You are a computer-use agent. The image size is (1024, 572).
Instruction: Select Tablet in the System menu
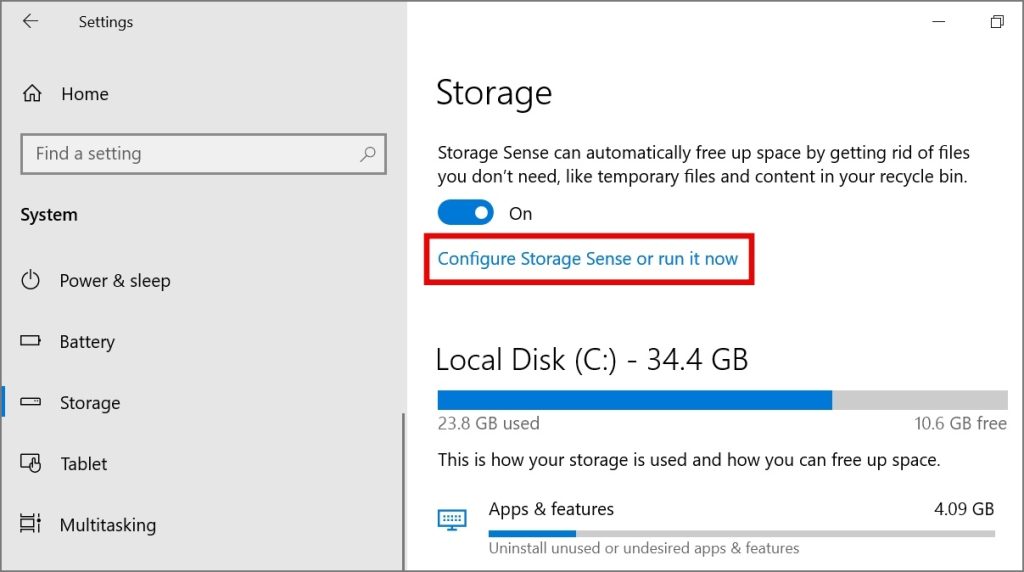coord(84,464)
